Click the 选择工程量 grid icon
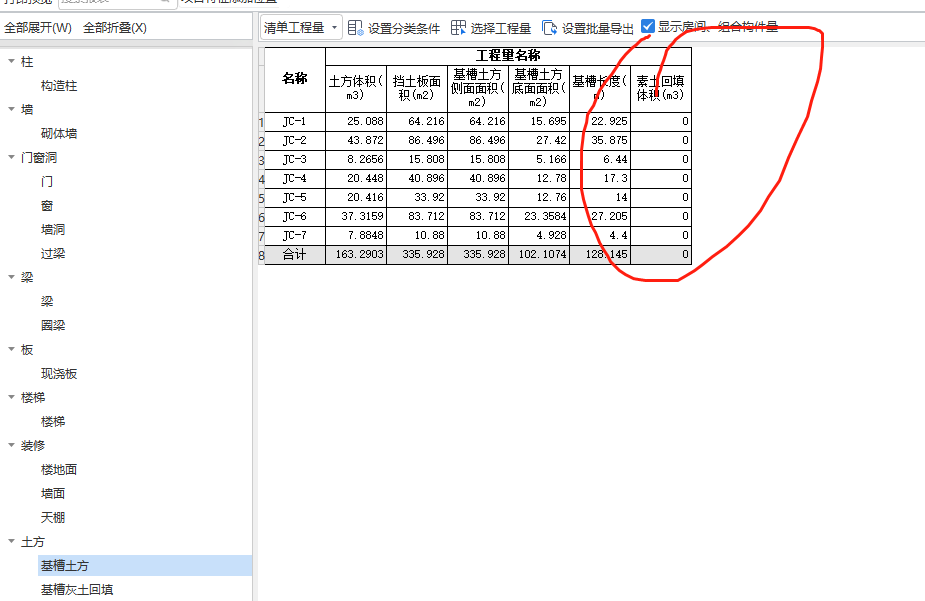This screenshot has height=601, width=925. pos(458,28)
